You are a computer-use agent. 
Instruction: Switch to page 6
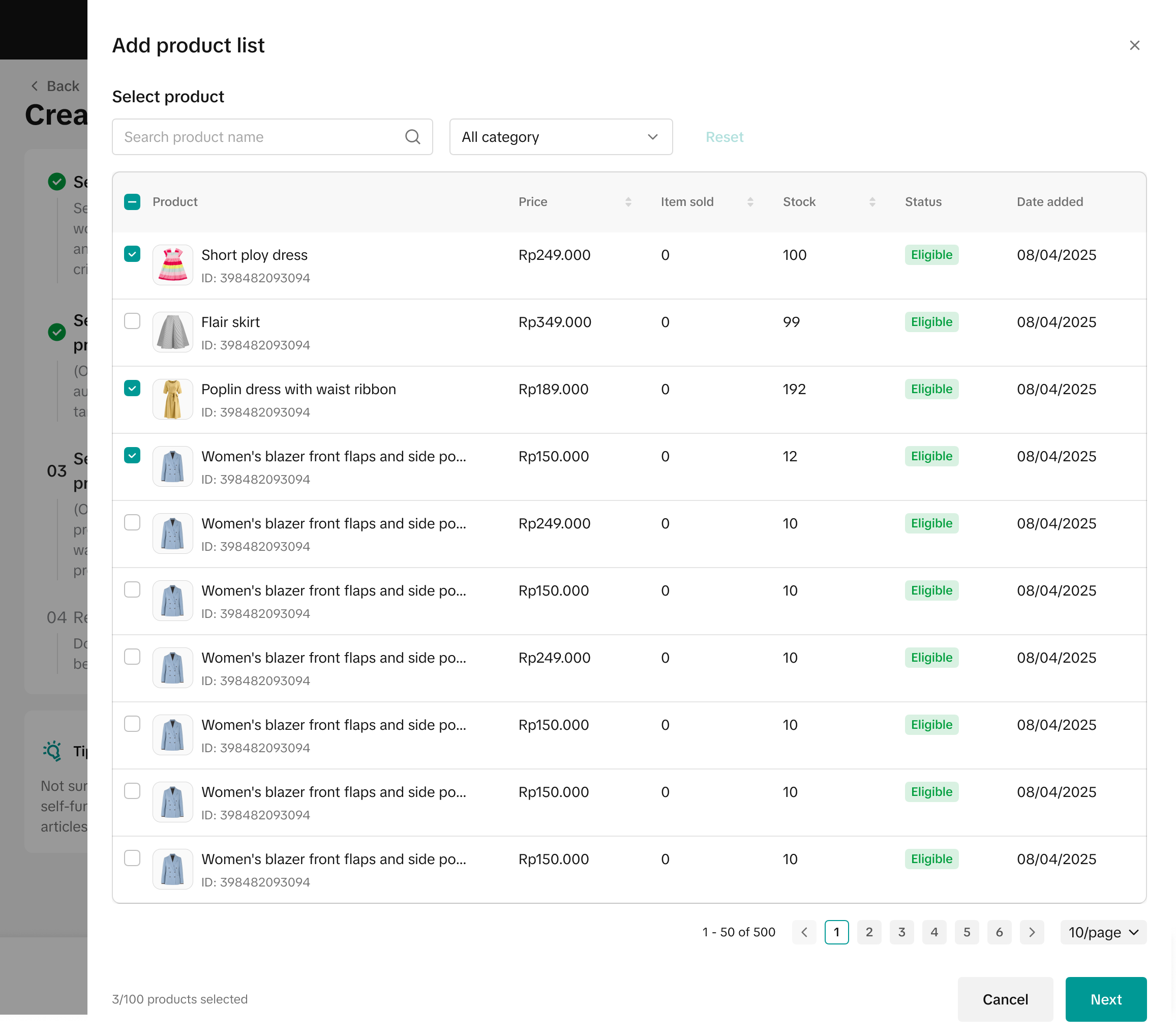tap(999, 932)
